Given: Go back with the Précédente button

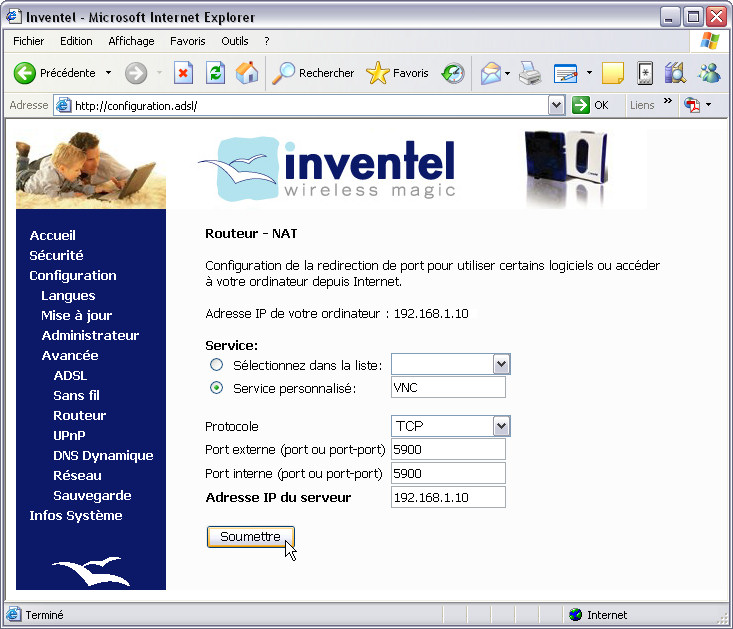Looking at the screenshot, I should [x=54, y=73].
